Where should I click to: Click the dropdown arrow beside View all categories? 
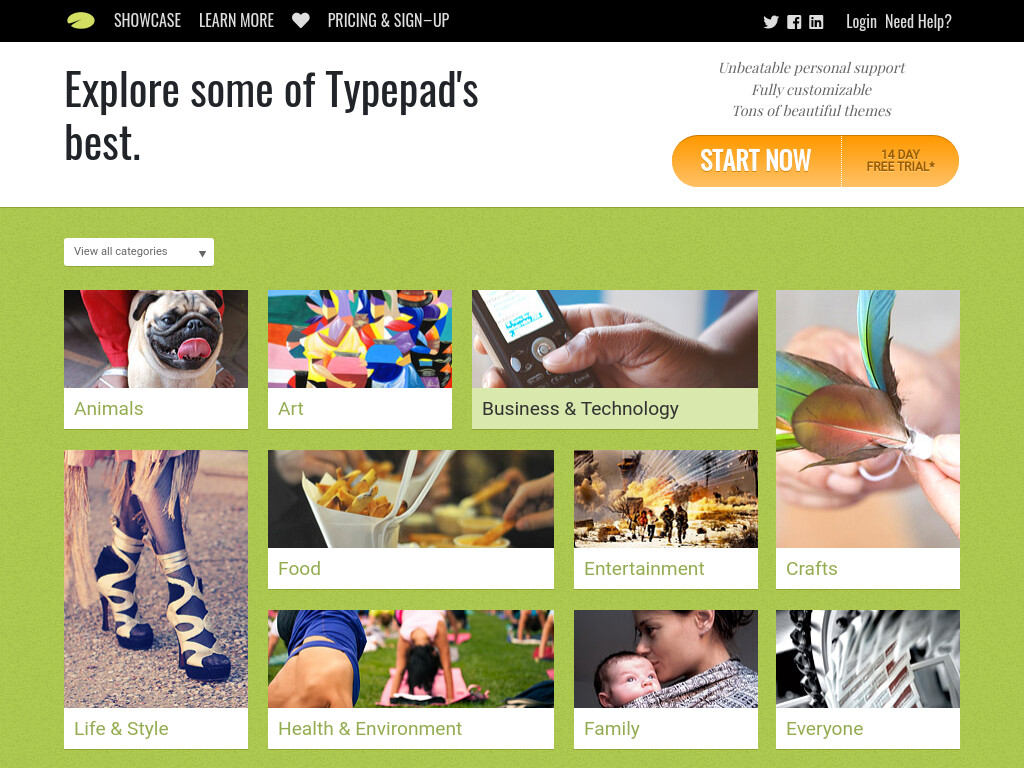(202, 253)
